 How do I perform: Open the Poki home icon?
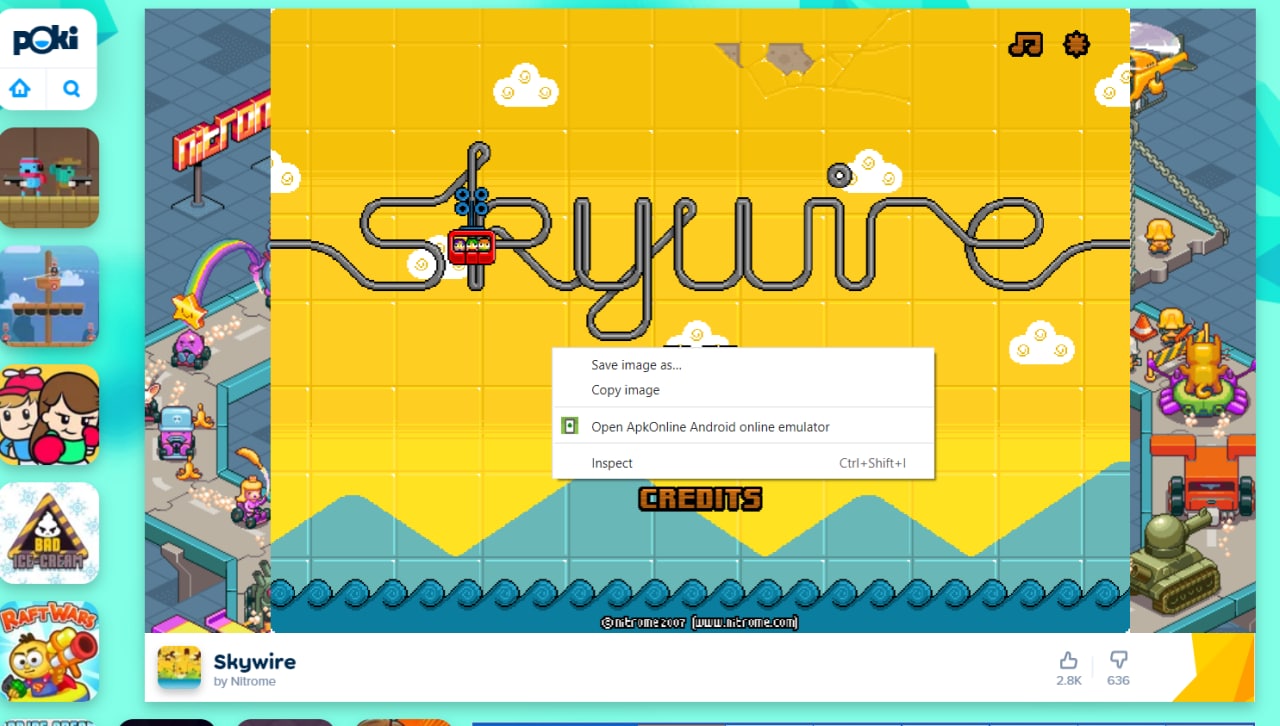pyautogui.click(x=20, y=88)
